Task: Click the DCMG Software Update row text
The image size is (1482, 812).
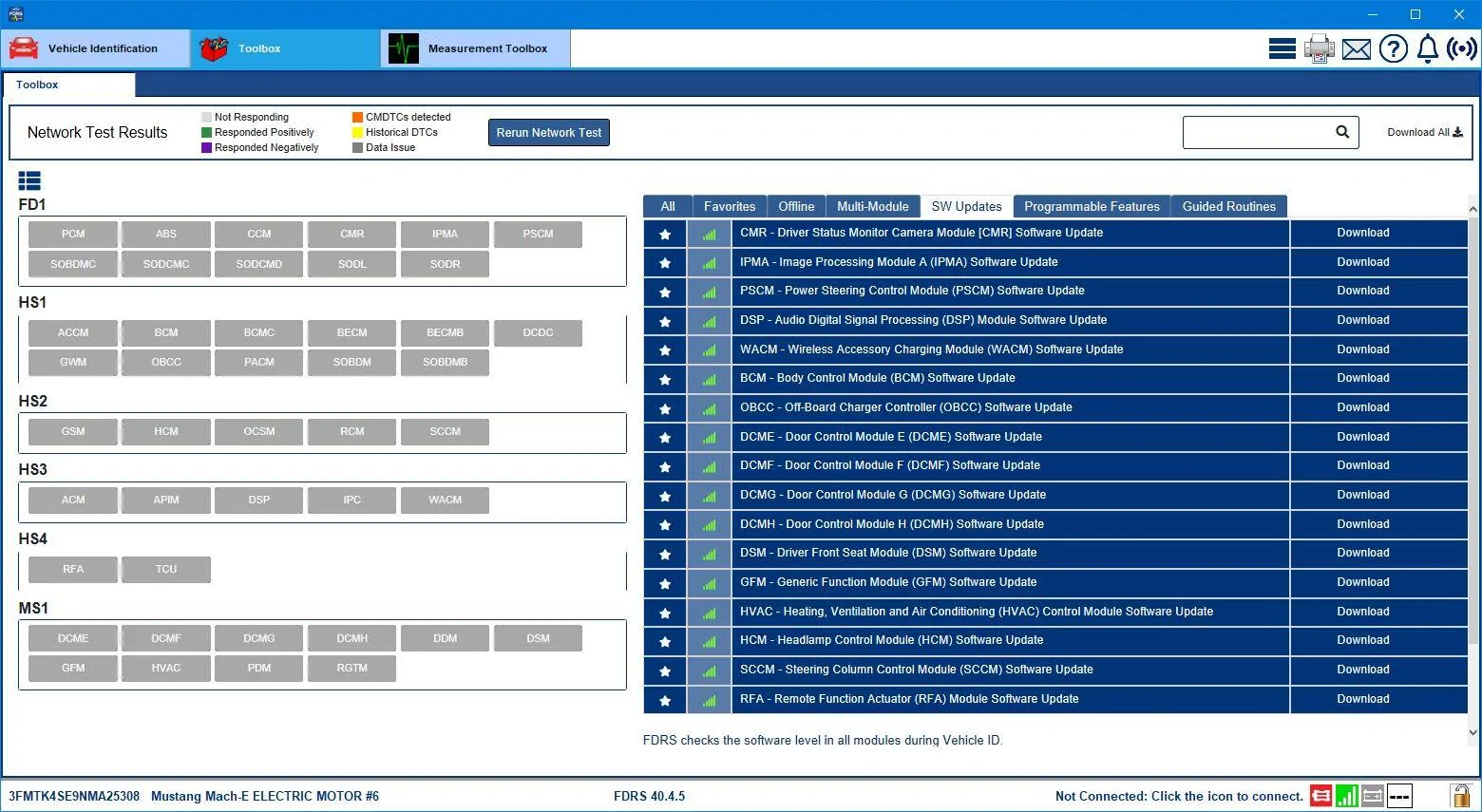Action: (x=893, y=495)
